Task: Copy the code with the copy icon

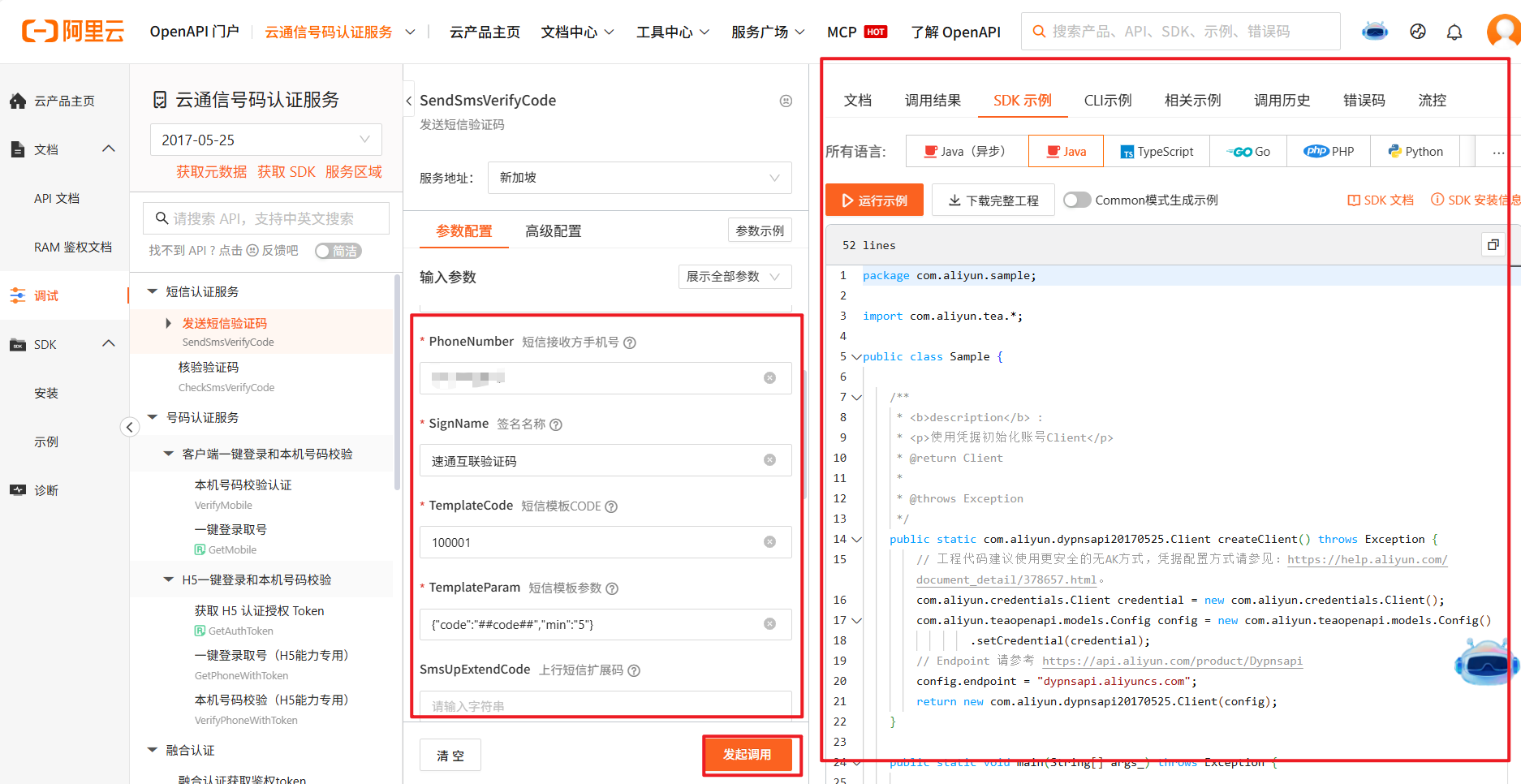Action: 1493,244
